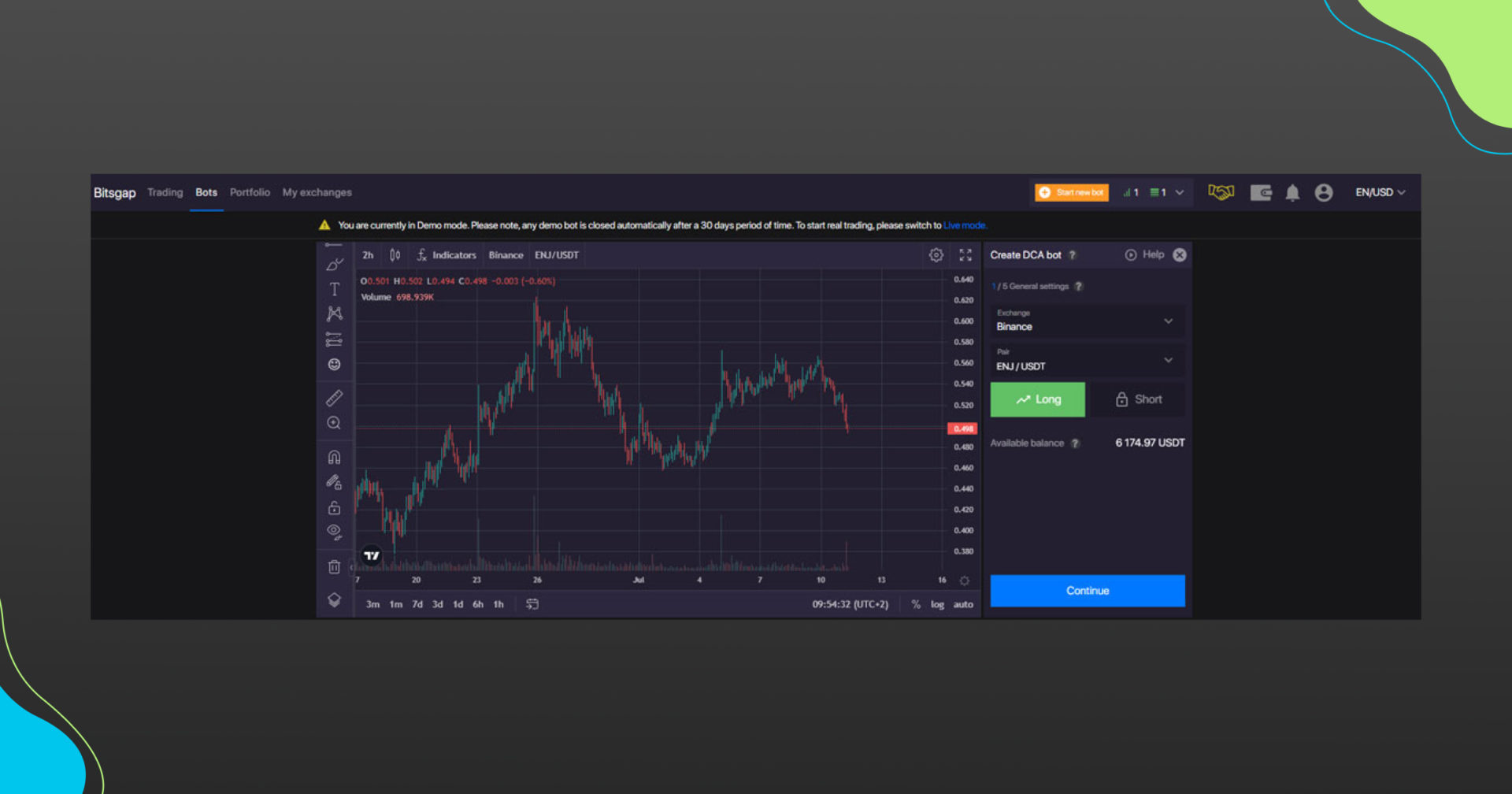Viewport: 1512px width, 794px height.
Task: Open chart settings gear
Action: (x=936, y=255)
